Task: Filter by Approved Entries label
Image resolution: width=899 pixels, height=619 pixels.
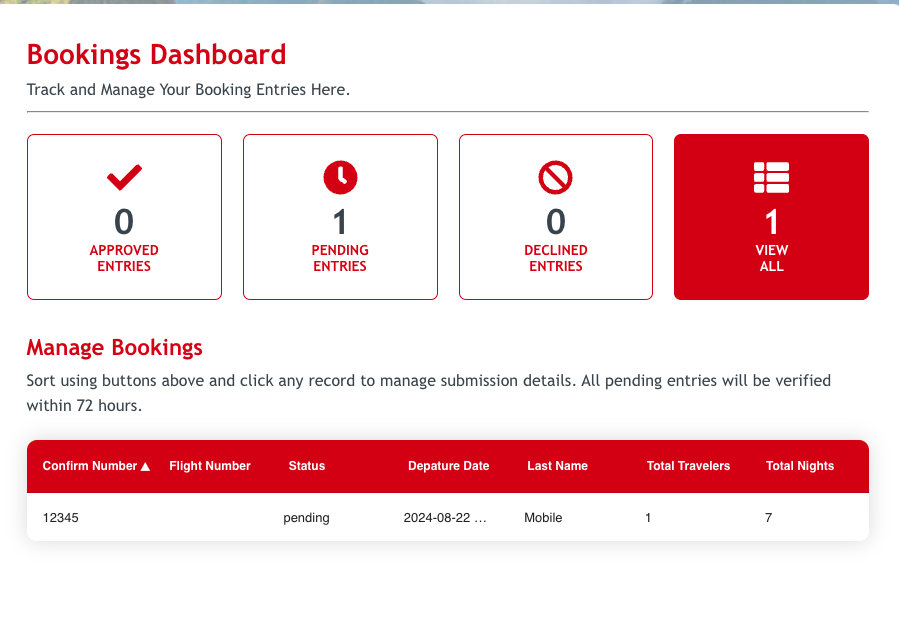Action: click(x=124, y=258)
